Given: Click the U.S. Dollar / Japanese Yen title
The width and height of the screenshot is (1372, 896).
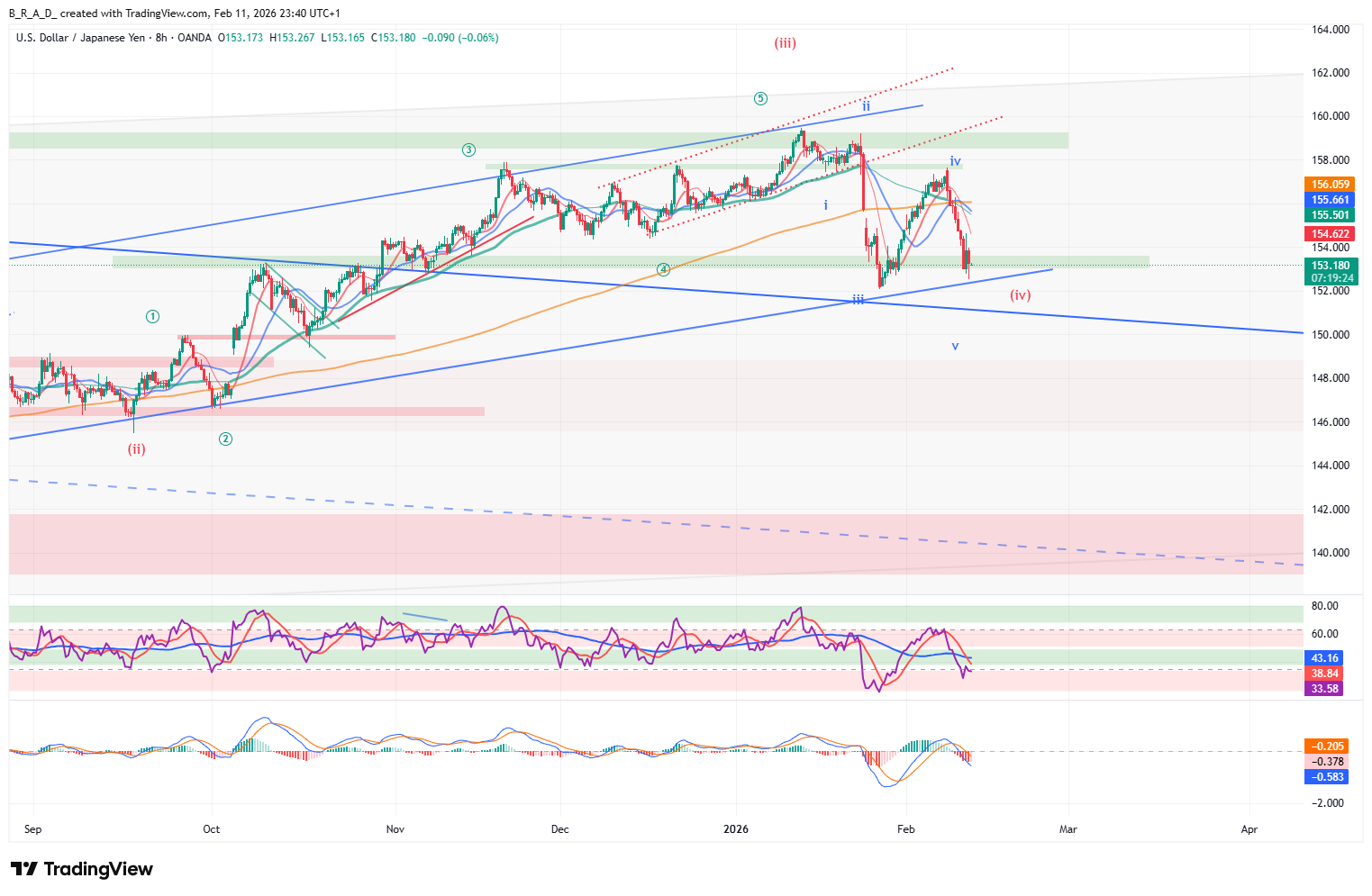Looking at the screenshot, I should pyautogui.click(x=80, y=38).
